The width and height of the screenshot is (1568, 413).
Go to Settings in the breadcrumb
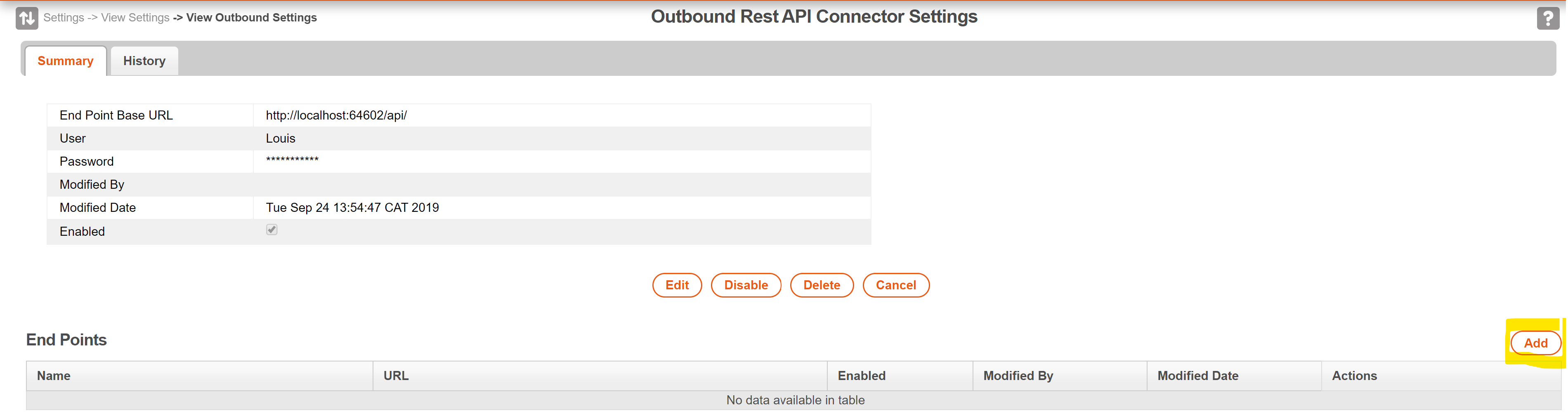63,18
